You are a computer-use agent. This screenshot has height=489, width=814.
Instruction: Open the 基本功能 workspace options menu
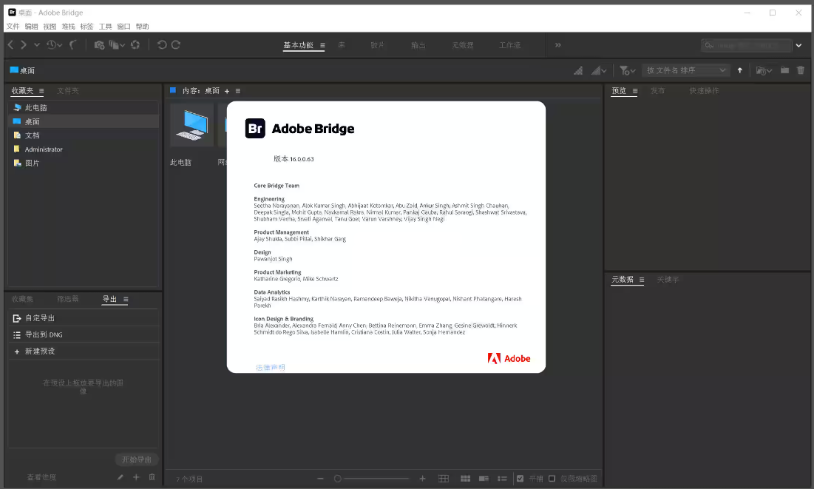(x=322, y=46)
